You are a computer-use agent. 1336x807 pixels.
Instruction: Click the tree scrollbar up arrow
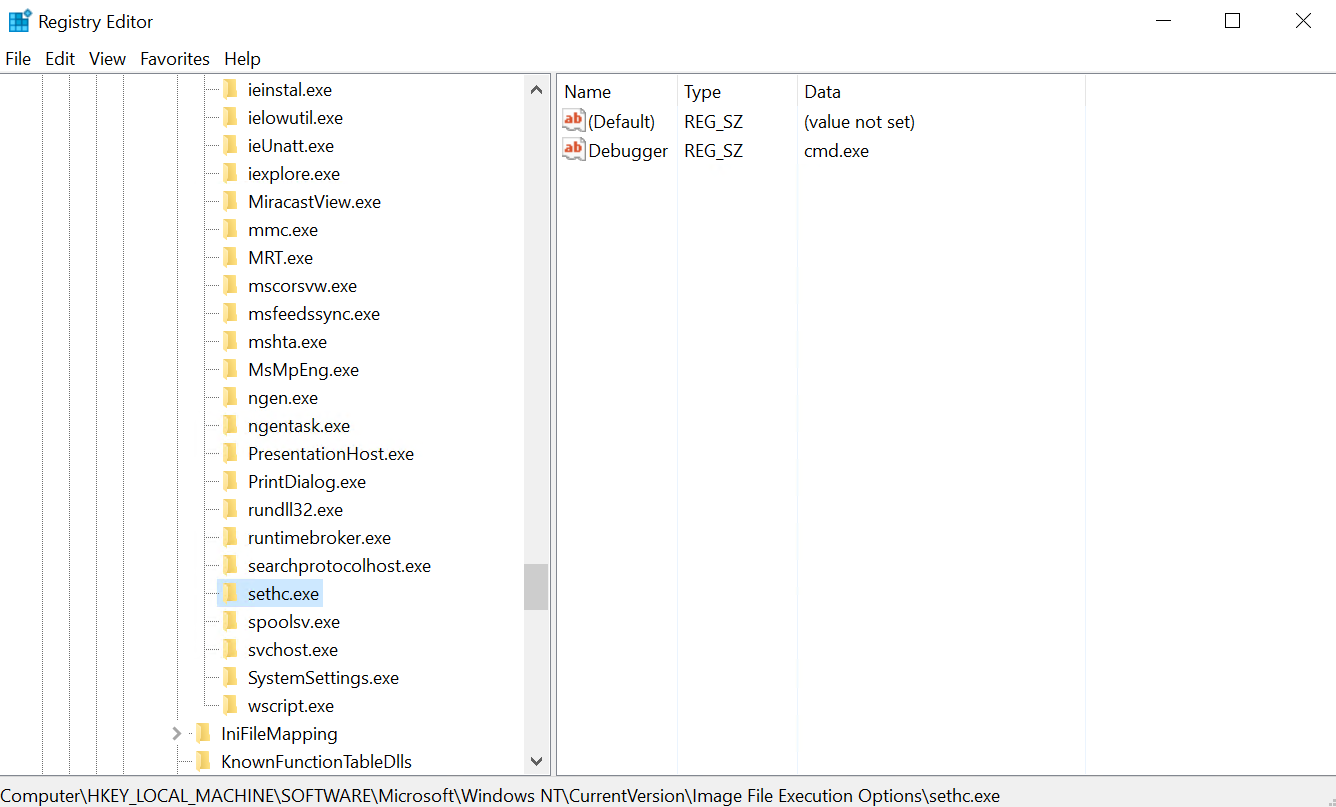[536, 89]
